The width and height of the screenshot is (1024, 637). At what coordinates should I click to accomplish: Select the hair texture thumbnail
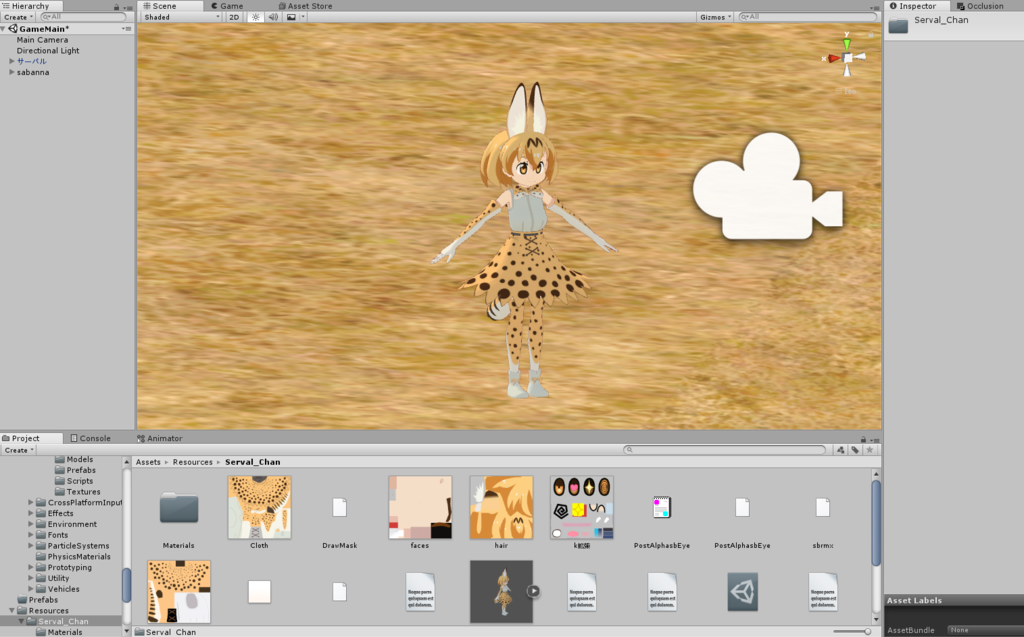coord(501,507)
